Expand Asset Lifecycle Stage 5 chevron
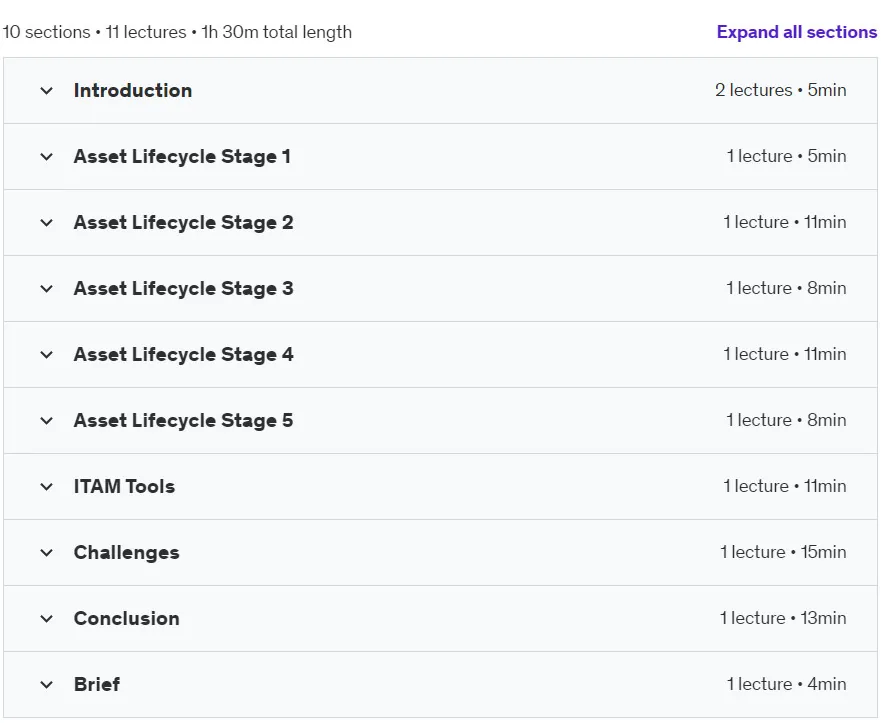This screenshot has width=881, height=723. tap(47, 421)
